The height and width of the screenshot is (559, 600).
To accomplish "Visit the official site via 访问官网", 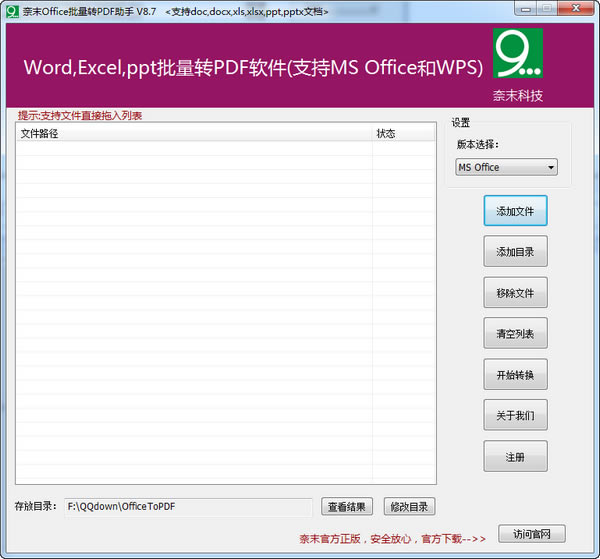I will point(532,534).
